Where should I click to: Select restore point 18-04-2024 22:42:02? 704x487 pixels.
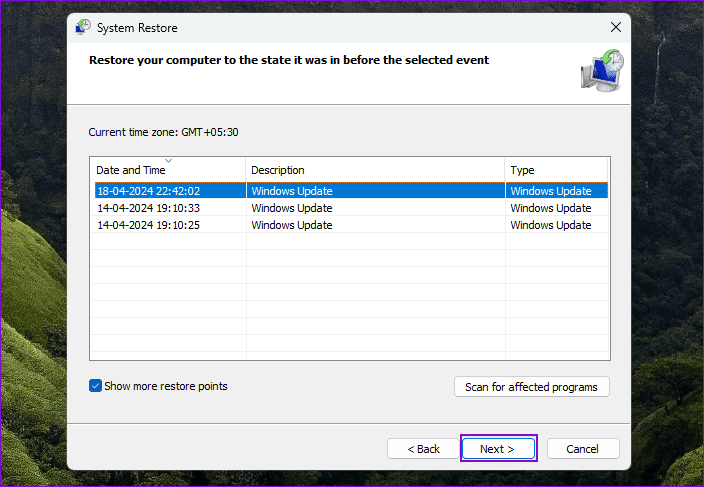[x=351, y=191]
